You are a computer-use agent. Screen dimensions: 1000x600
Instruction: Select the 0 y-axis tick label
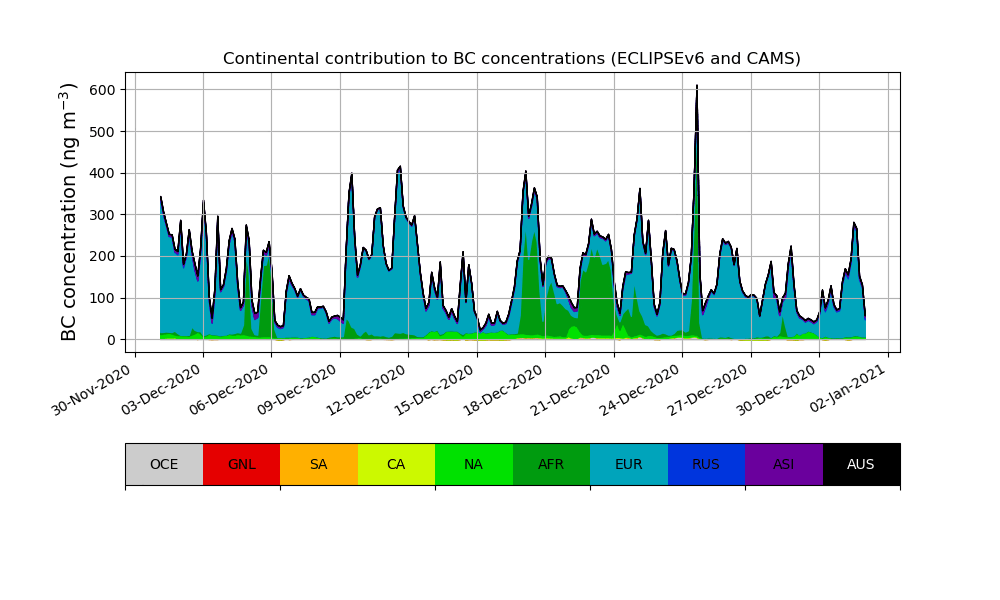(x=109, y=340)
